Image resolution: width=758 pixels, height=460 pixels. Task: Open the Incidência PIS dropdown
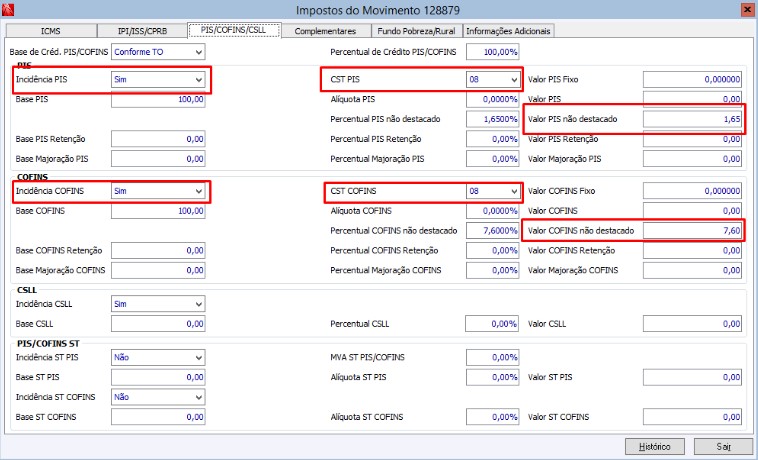pos(158,79)
